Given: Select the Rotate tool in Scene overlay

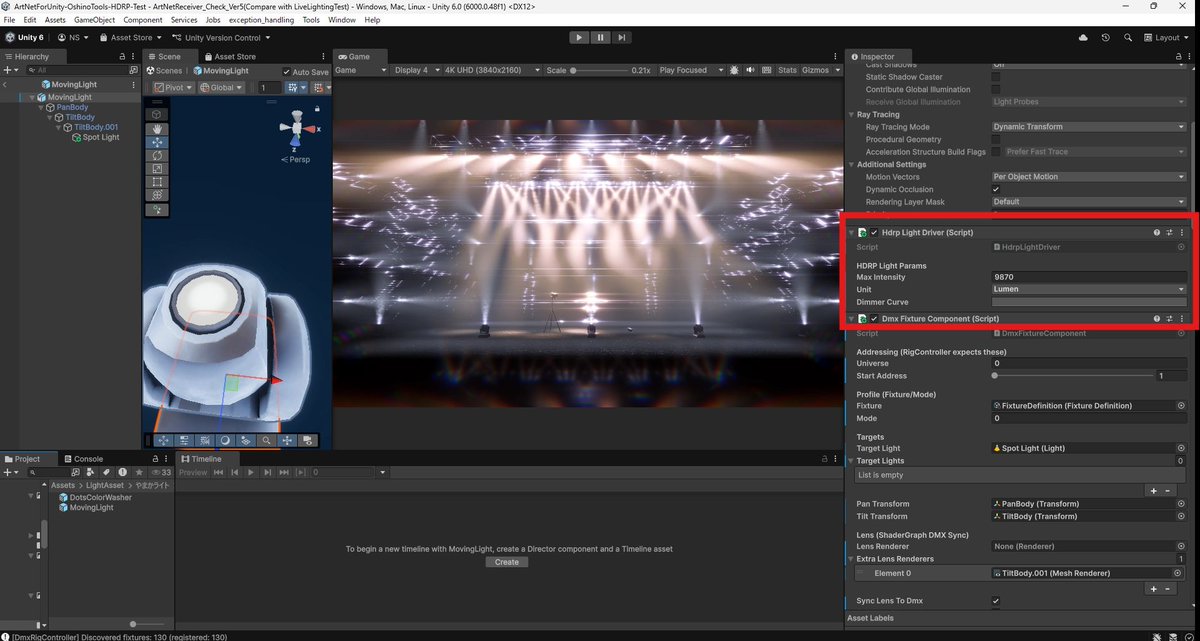Looking at the screenshot, I should click(158, 156).
